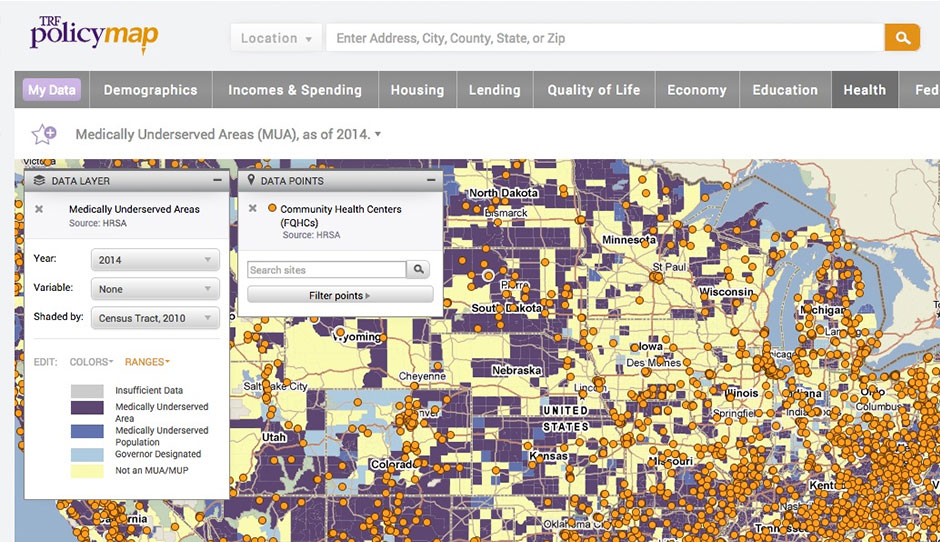Open the Variable dropdown
Screen dimensions: 940x542
[154, 289]
